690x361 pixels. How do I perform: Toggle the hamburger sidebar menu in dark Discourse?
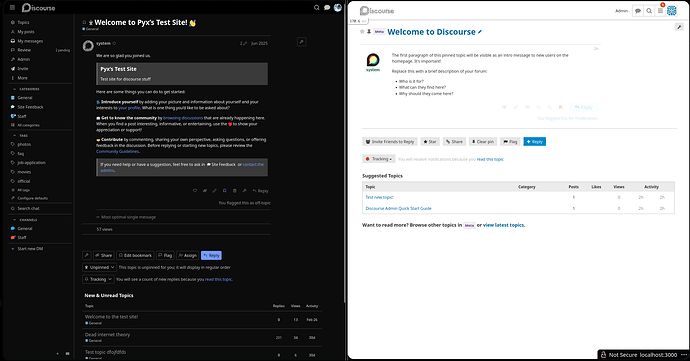pos(12,7)
